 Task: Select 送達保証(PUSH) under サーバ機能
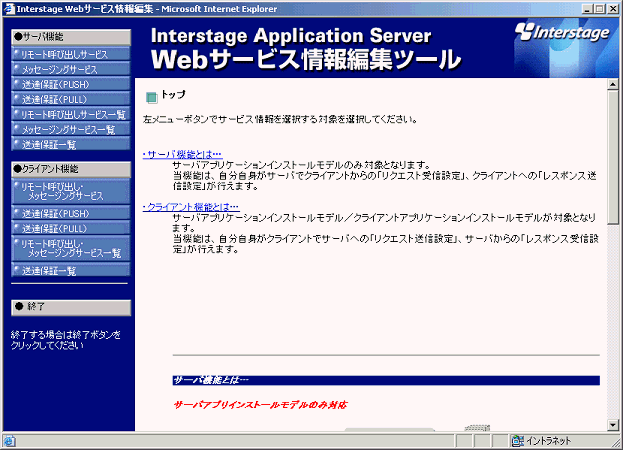71,84
